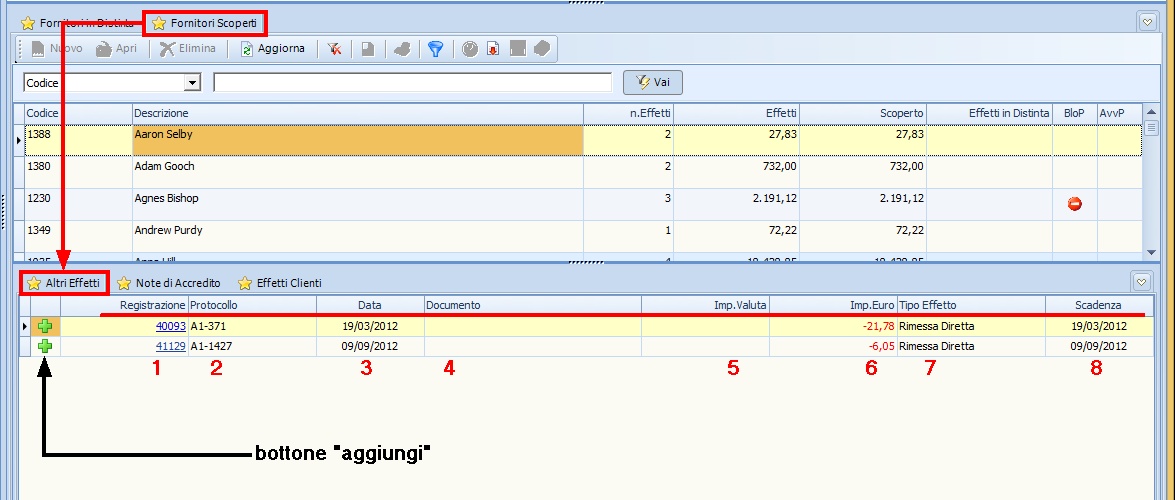Expand the lower panel tab options chevron
1175x500 pixels.
coord(1140,281)
